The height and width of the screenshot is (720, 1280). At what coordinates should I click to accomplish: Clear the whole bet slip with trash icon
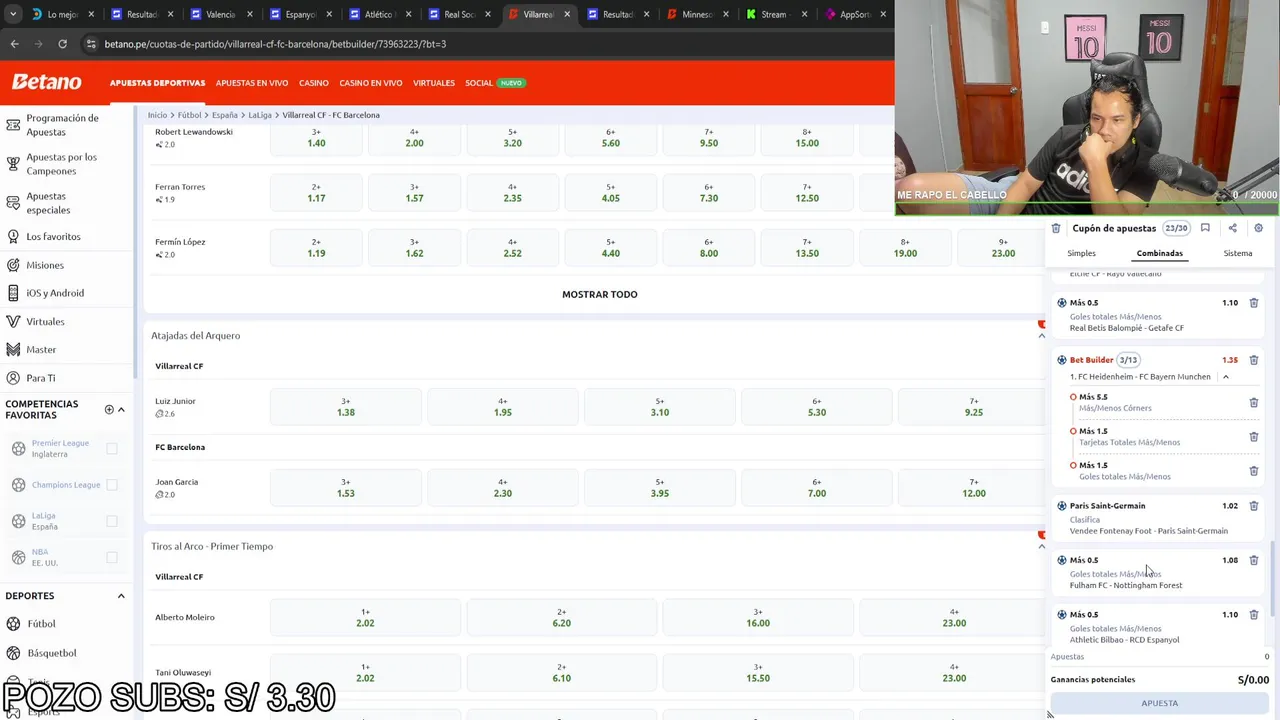coord(1056,228)
